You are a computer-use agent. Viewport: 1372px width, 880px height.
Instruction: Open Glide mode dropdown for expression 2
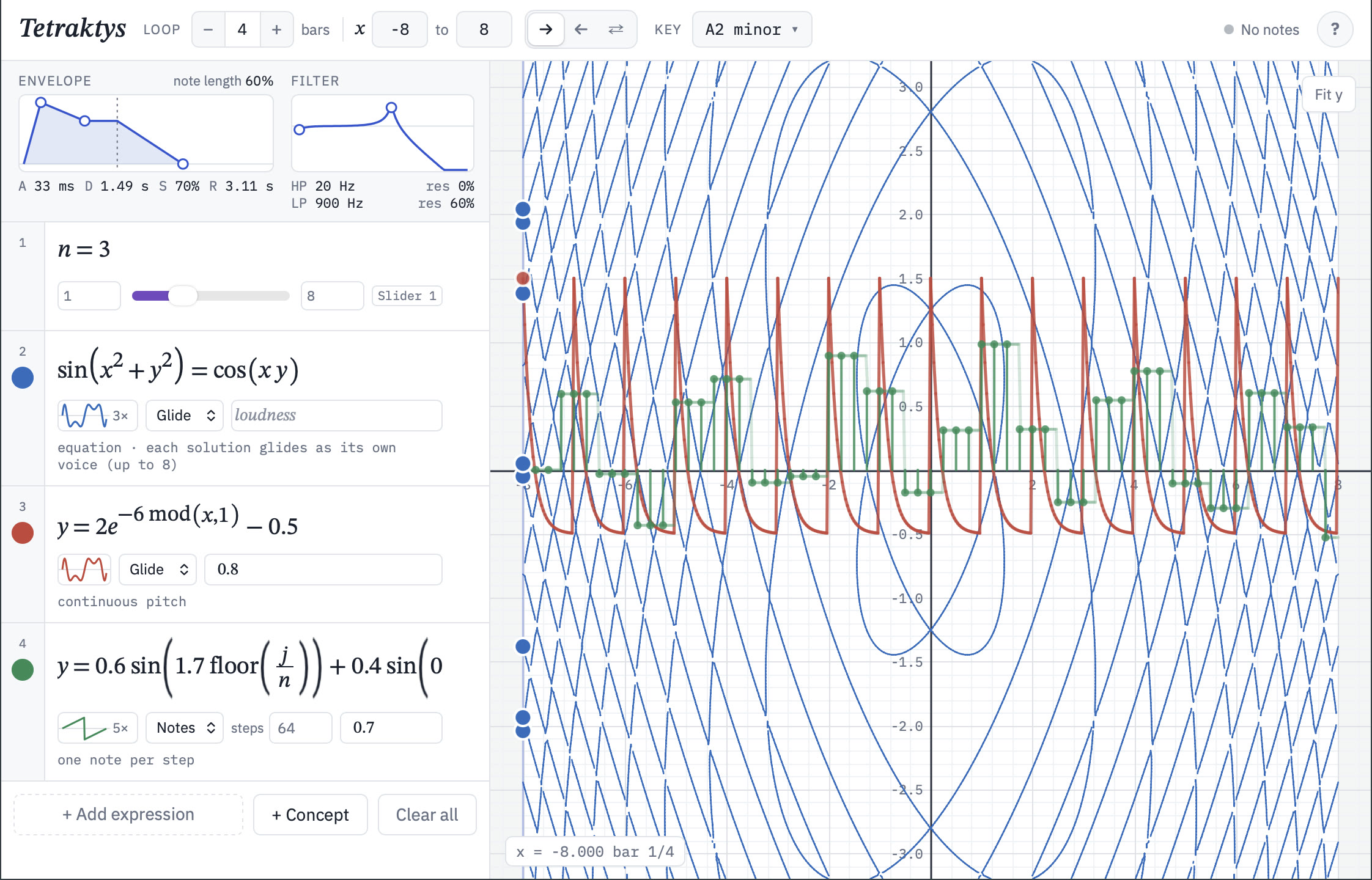coord(185,416)
